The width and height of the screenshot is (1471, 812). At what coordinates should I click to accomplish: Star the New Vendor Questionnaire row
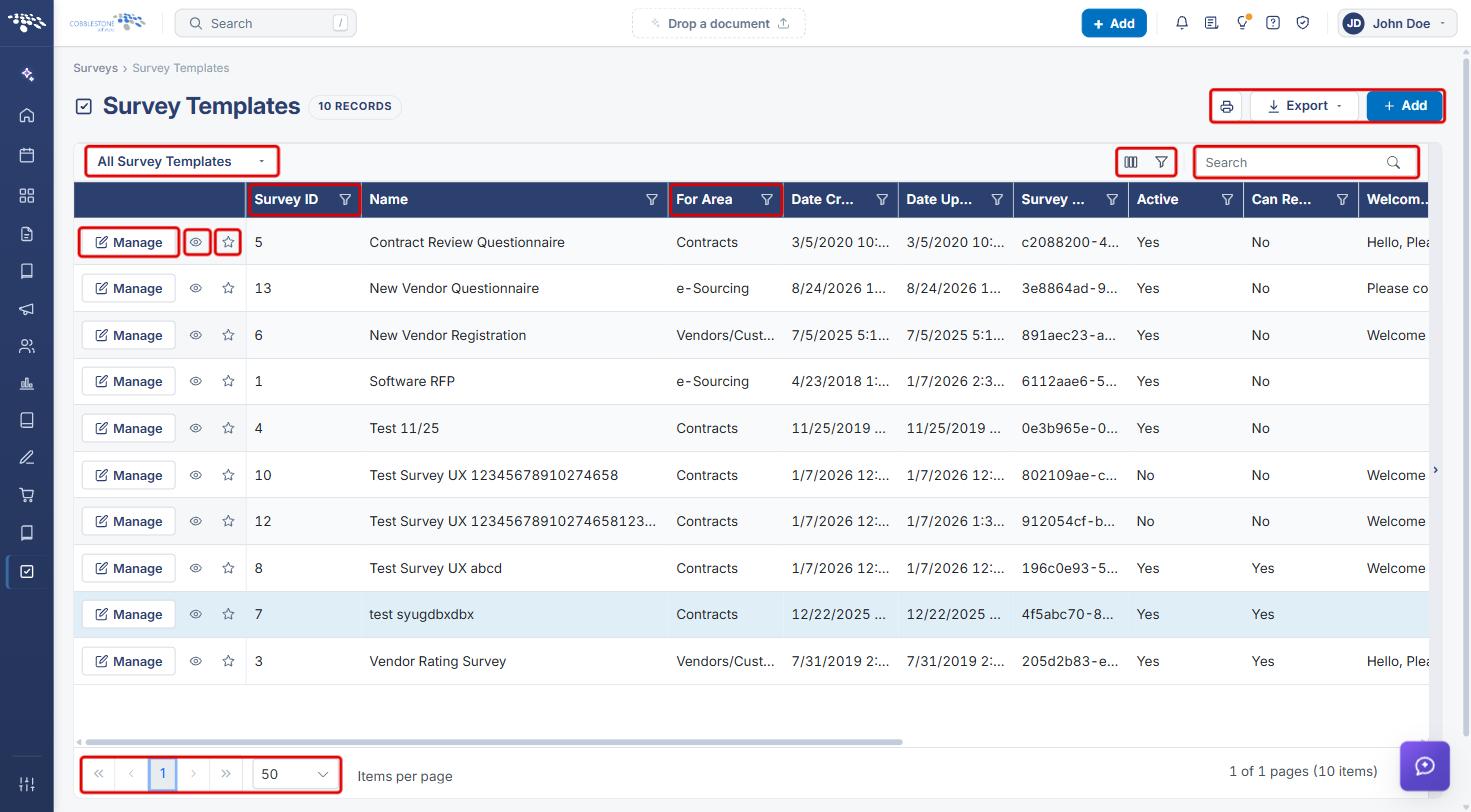tap(228, 288)
